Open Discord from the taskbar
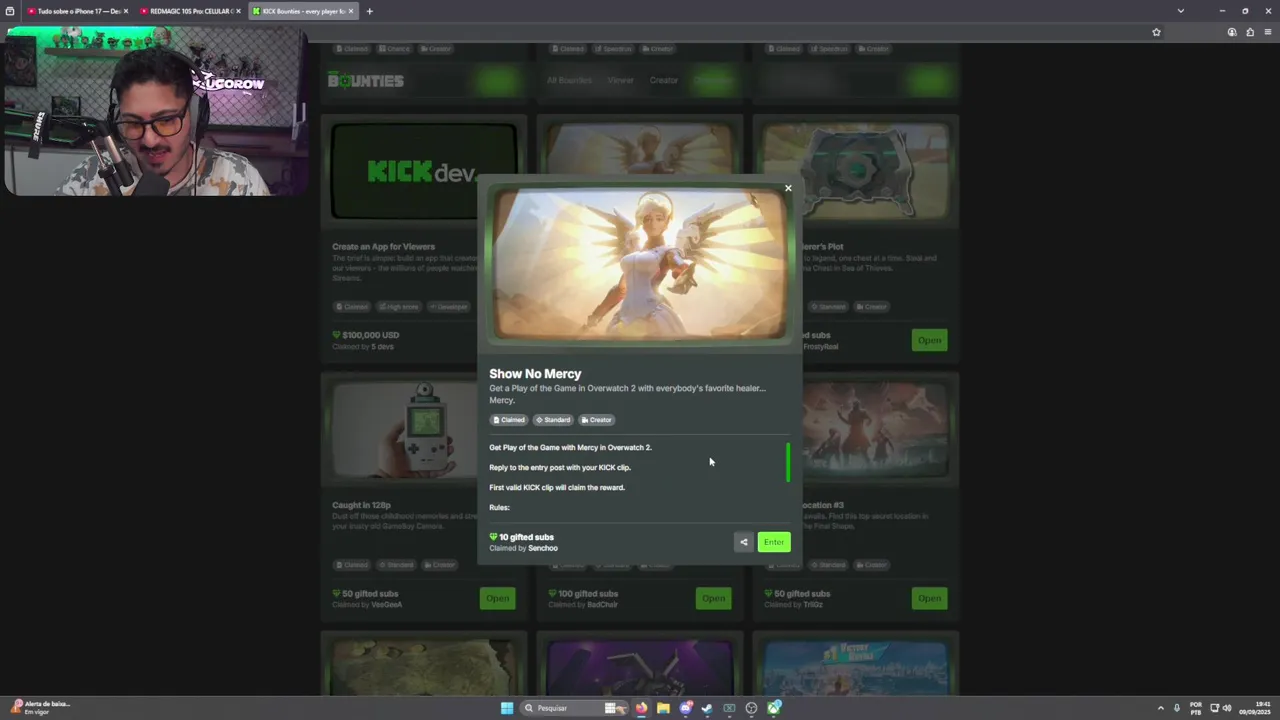This screenshot has width=1280, height=720. (x=685, y=708)
